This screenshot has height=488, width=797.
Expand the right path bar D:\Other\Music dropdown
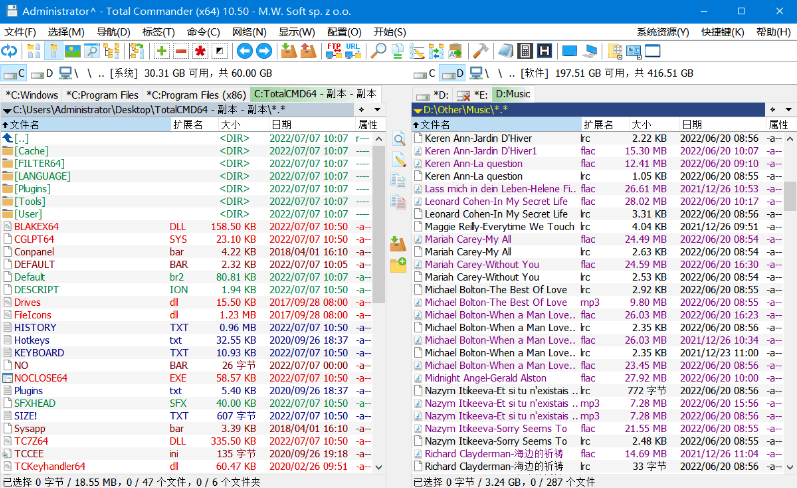point(418,109)
